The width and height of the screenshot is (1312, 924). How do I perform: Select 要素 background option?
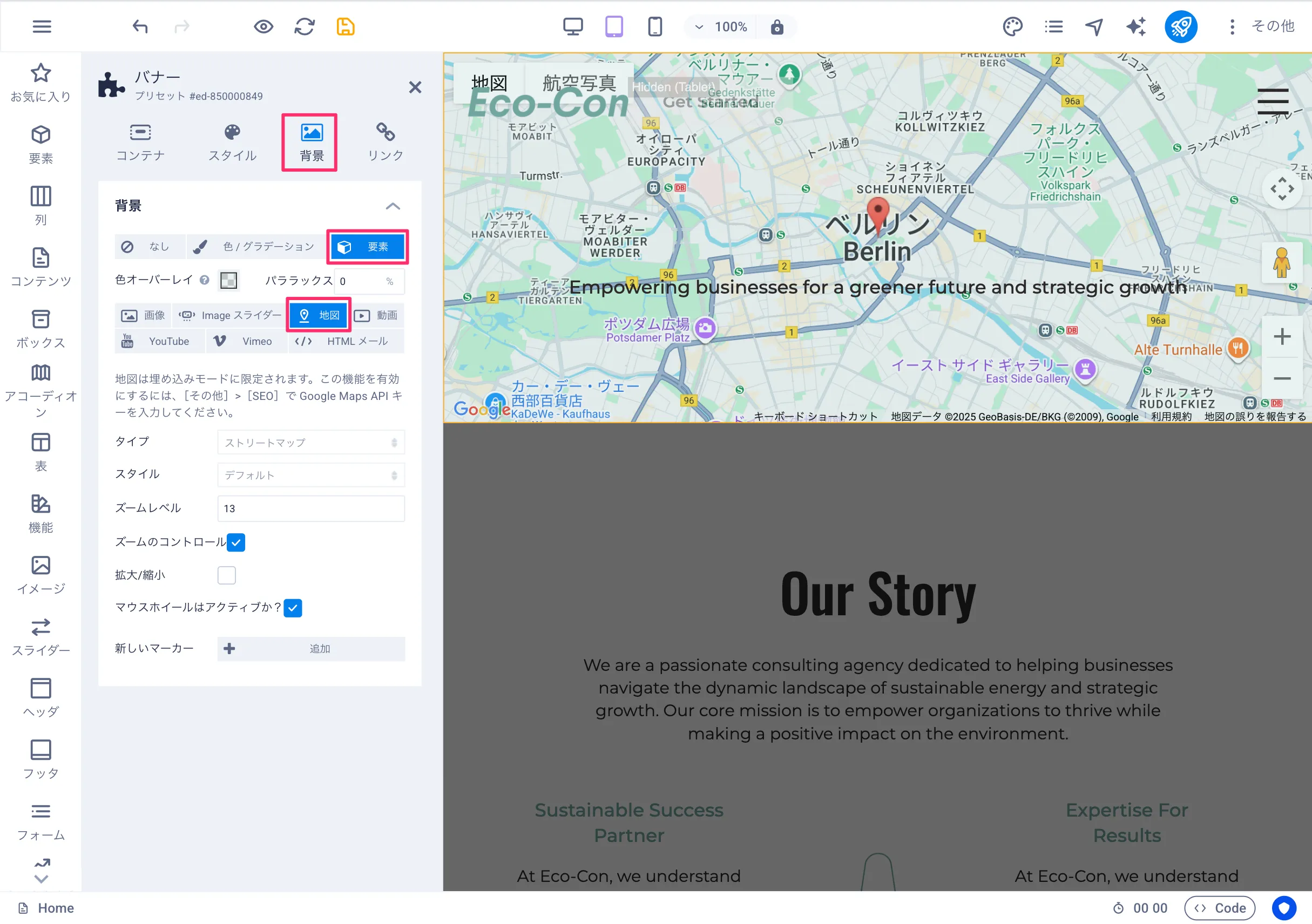click(368, 247)
